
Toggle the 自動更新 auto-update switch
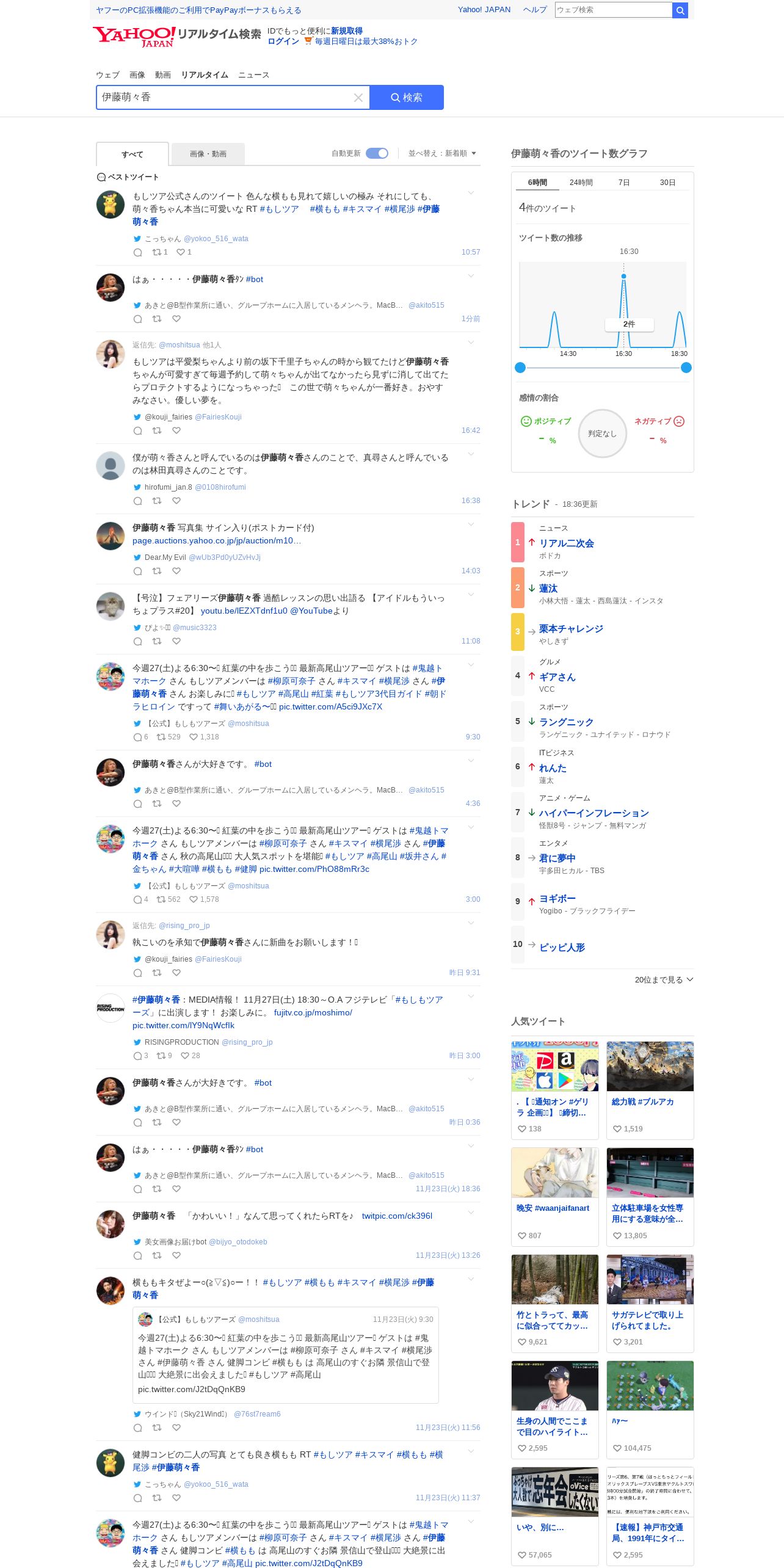(377, 153)
